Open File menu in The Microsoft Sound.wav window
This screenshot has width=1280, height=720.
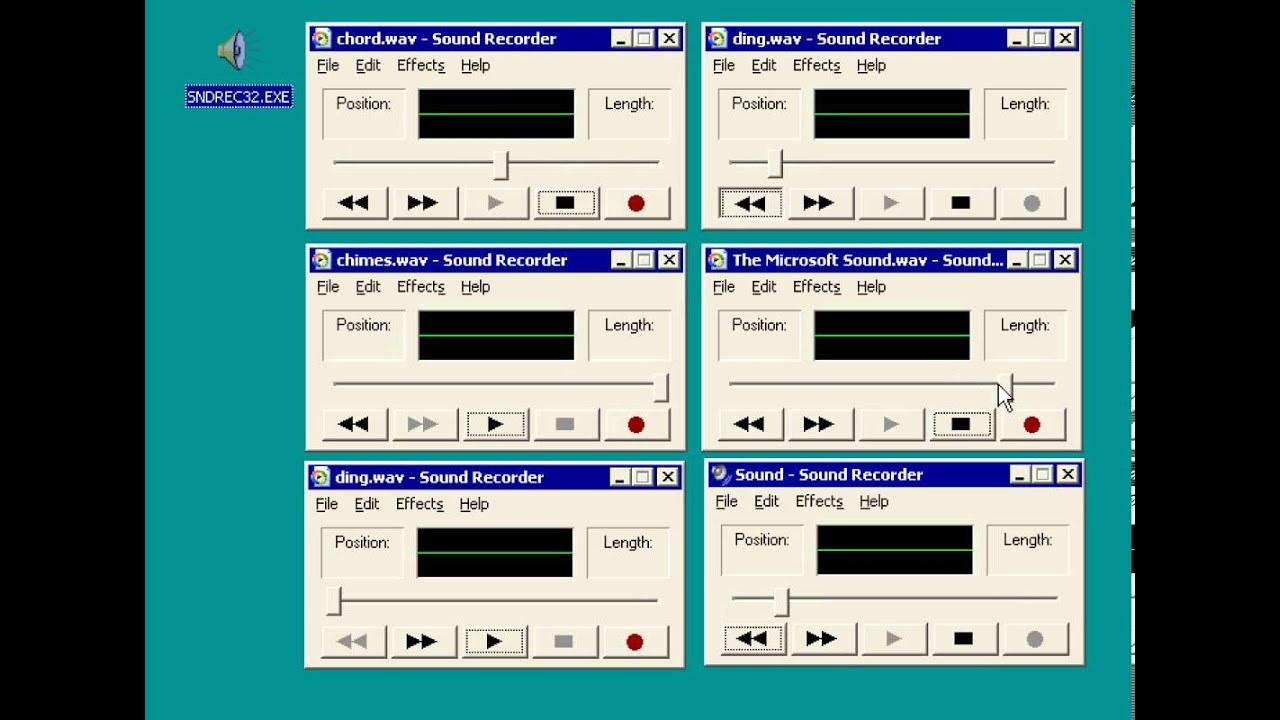click(x=724, y=286)
